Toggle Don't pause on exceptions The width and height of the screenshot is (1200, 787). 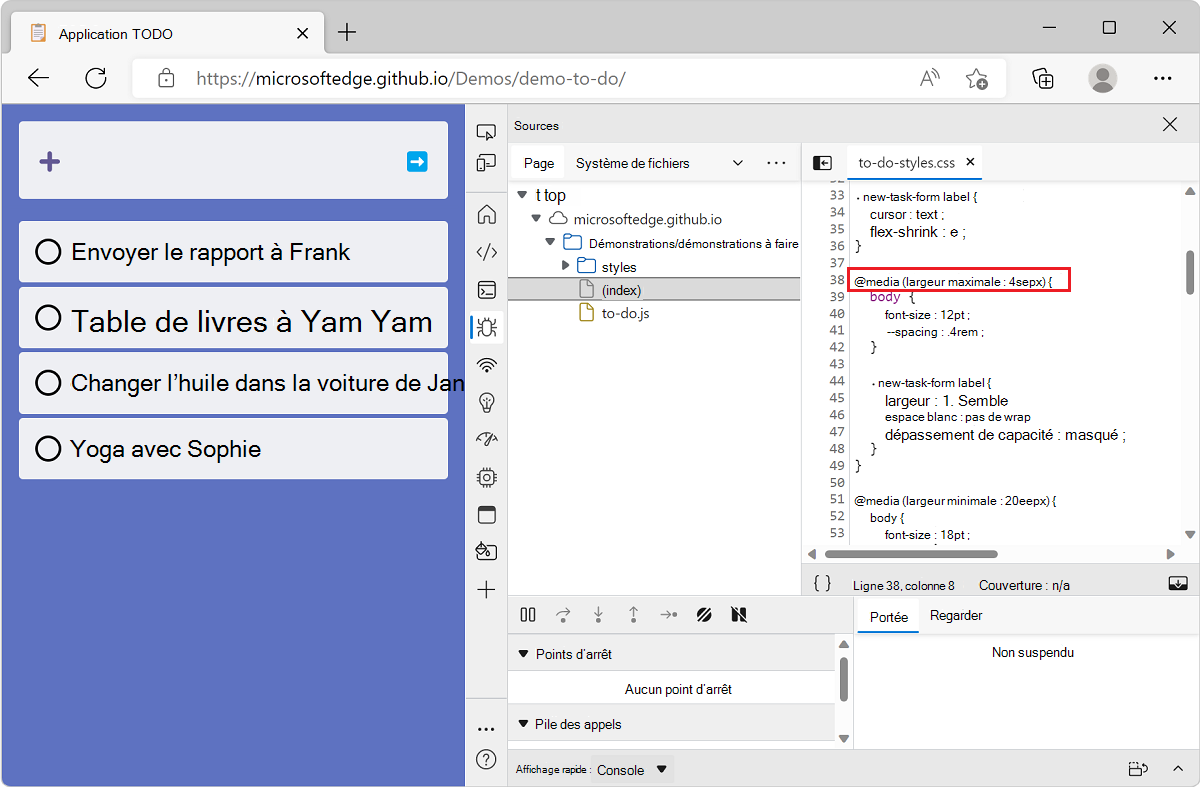click(x=739, y=615)
